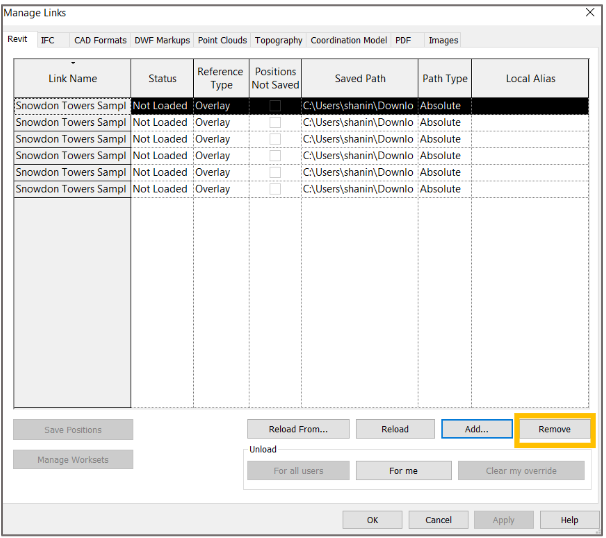
Task: Click Saved Path cell in sixth row
Action: pyautogui.click(x=359, y=189)
